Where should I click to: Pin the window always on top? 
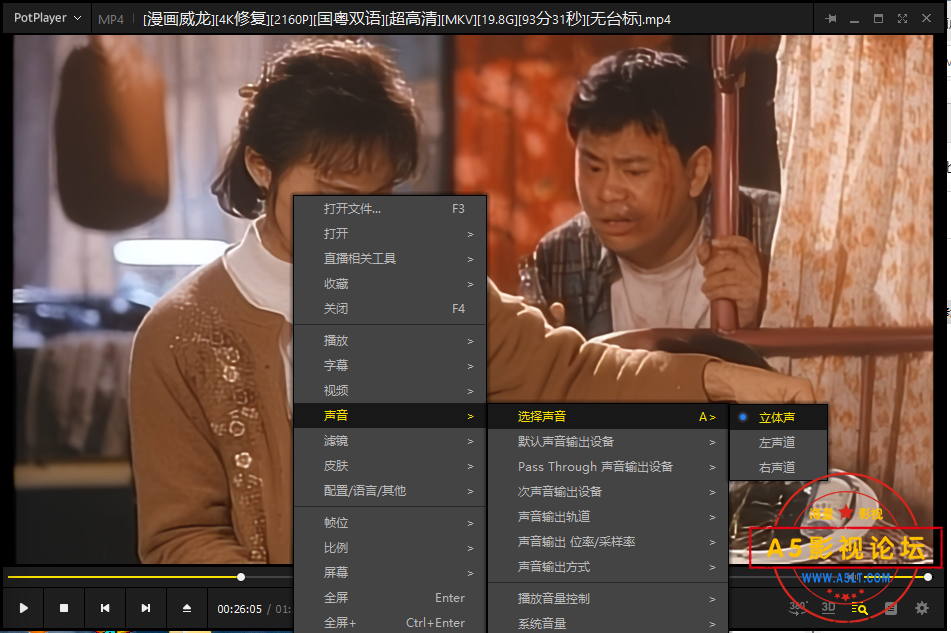[831, 19]
